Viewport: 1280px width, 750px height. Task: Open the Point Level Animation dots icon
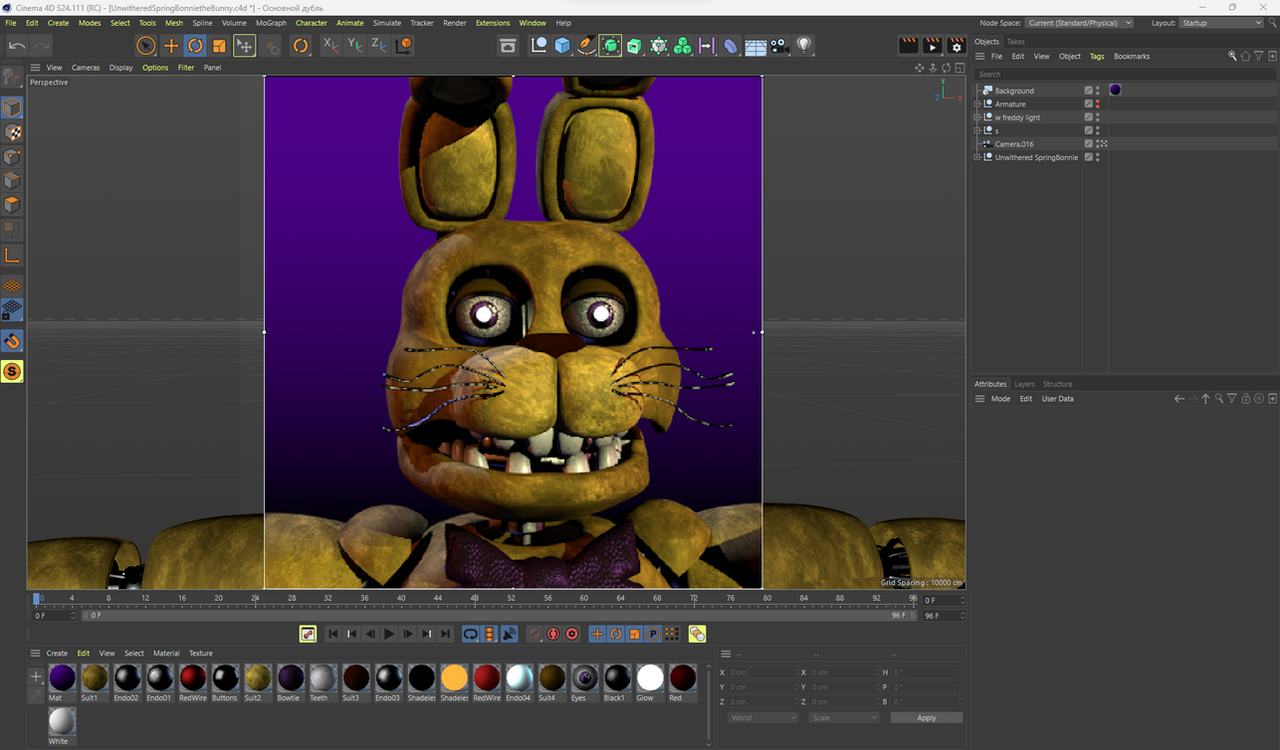pyautogui.click(x=671, y=634)
